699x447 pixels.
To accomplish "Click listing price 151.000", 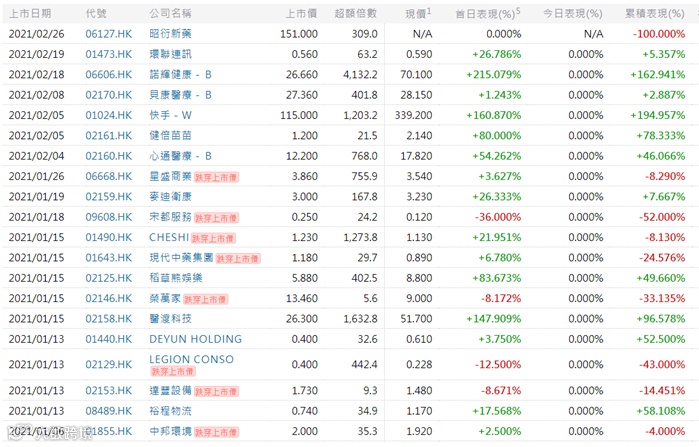I will [x=299, y=34].
